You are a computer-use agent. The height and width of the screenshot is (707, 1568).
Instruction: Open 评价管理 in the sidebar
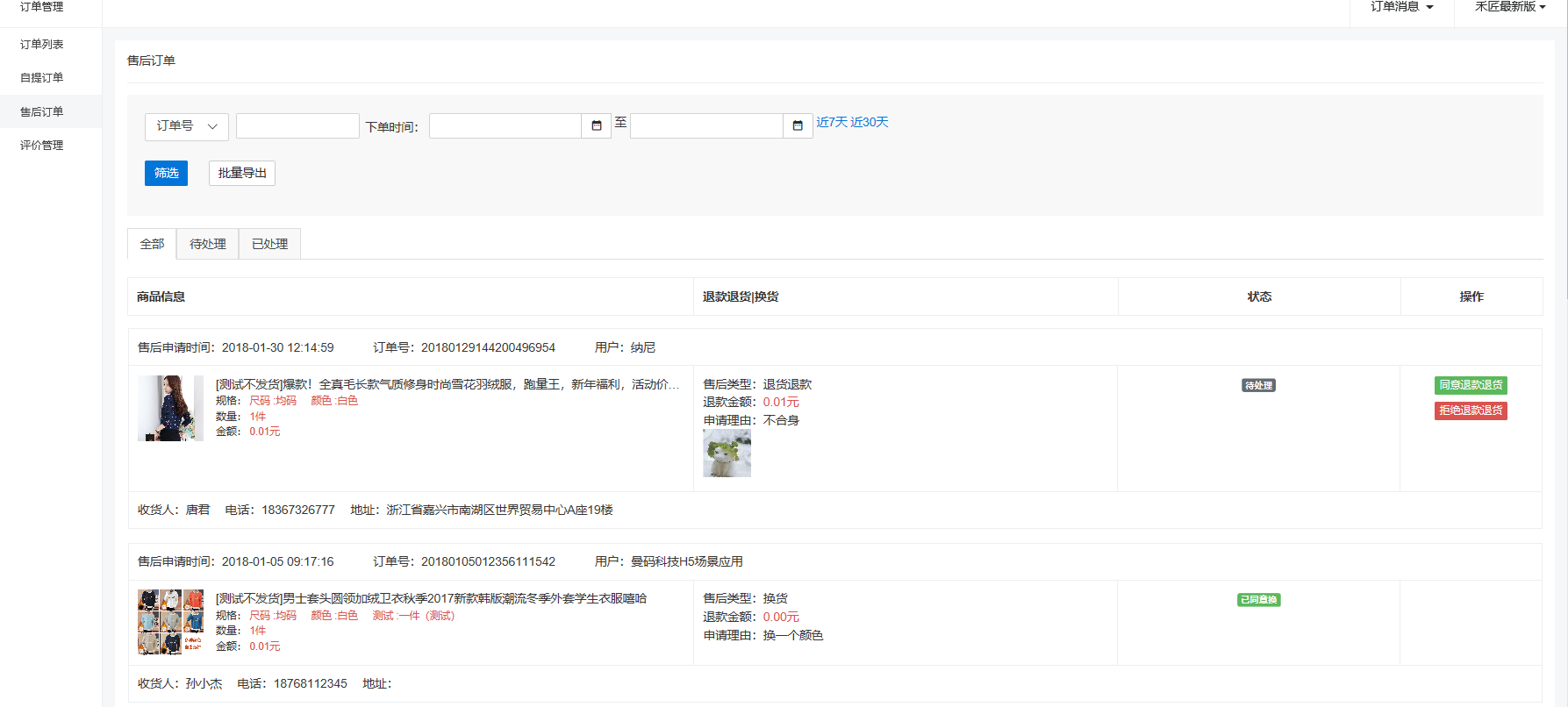point(42,145)
